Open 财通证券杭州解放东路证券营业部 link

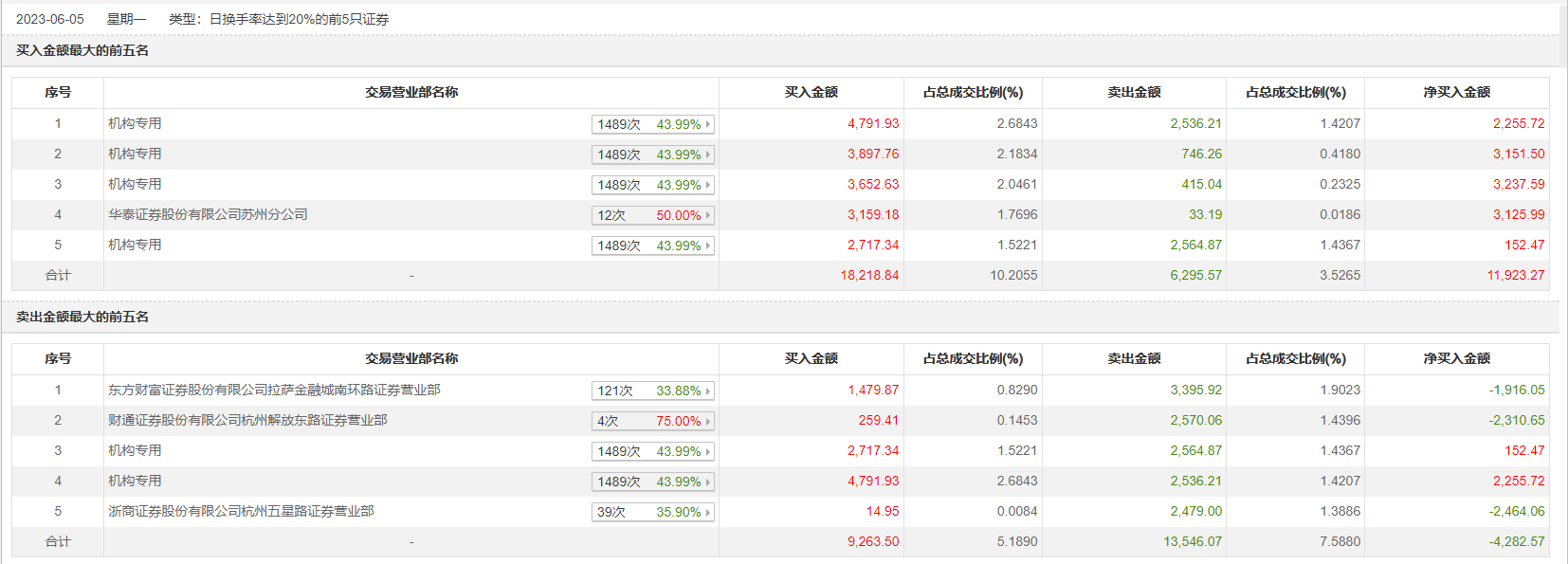click(x=247, y=420)
